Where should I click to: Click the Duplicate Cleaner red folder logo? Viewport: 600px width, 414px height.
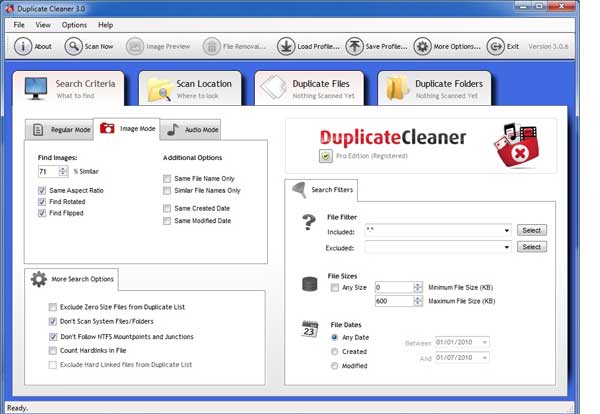[517, 145]
